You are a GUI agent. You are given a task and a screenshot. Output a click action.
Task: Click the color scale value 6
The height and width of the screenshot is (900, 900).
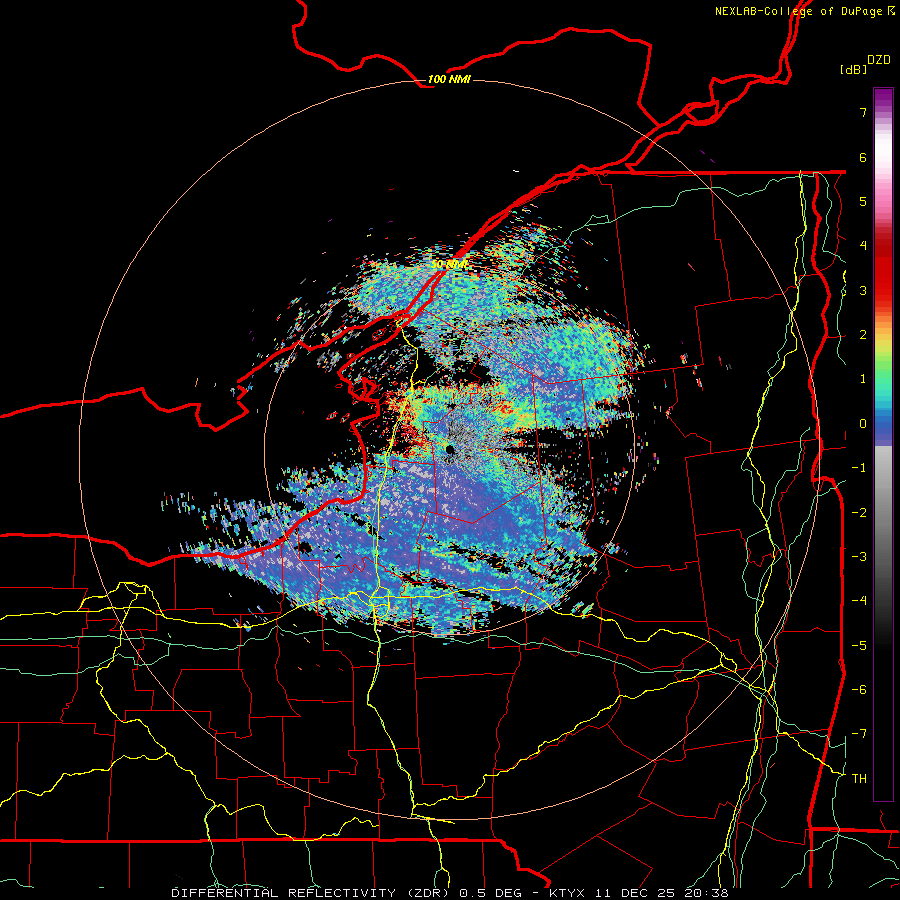pos(863,157)
